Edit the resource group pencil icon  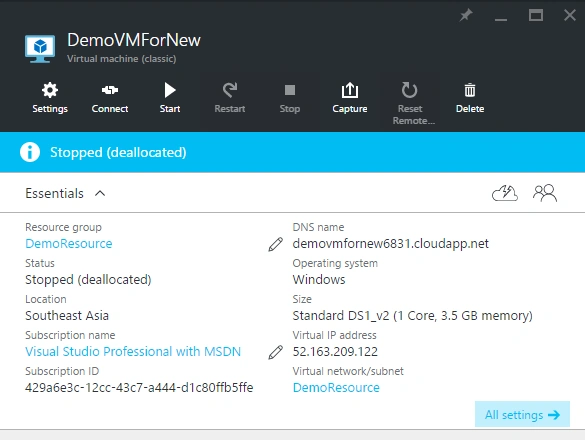point(275,244)
